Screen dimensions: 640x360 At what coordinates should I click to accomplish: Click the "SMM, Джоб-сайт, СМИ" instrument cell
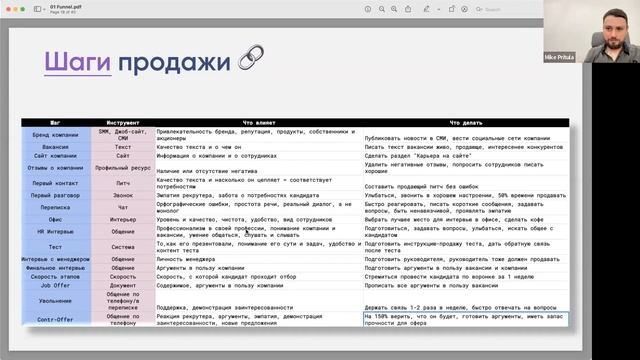coord(123,135)
